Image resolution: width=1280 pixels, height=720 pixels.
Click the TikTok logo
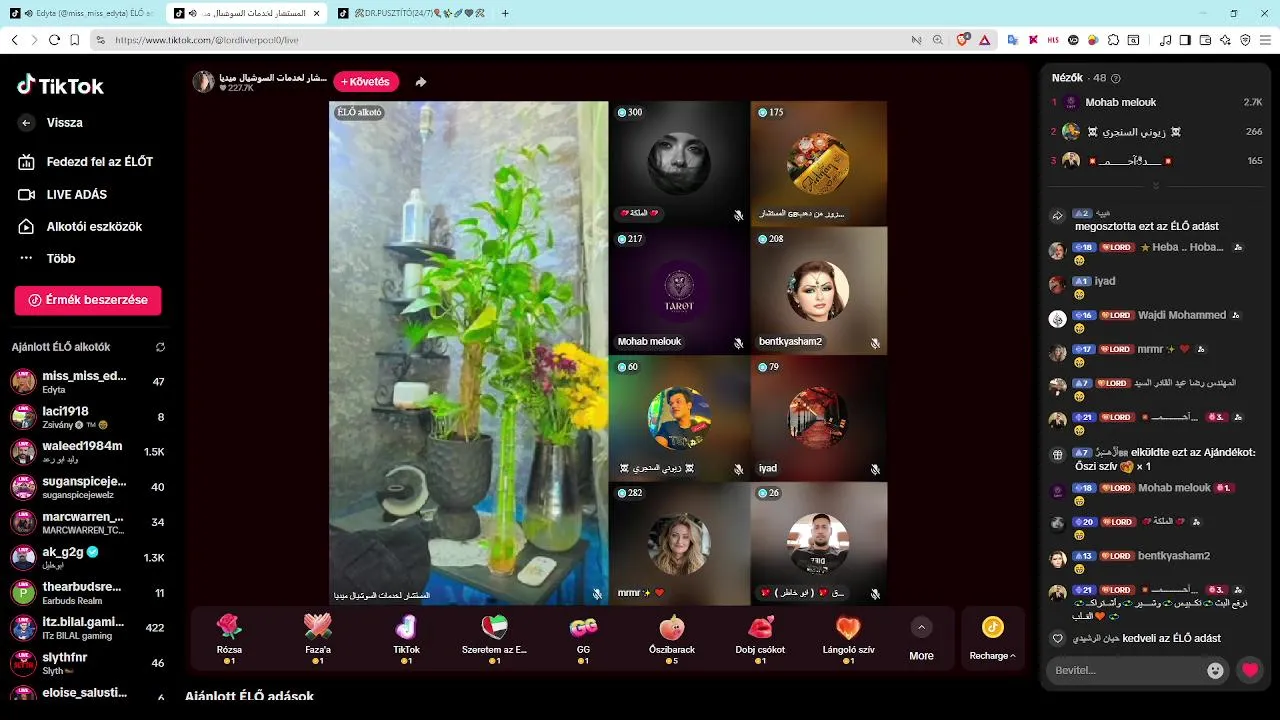(x=60, y=86)
